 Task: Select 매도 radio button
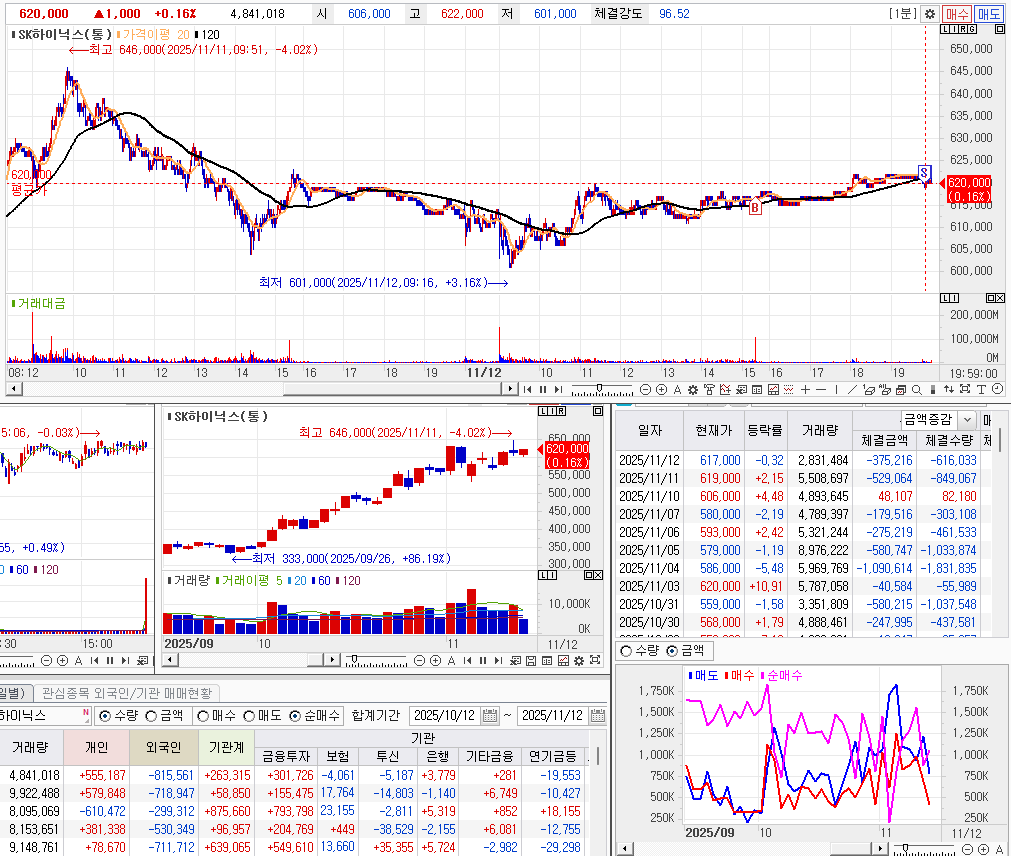point(250,715)
